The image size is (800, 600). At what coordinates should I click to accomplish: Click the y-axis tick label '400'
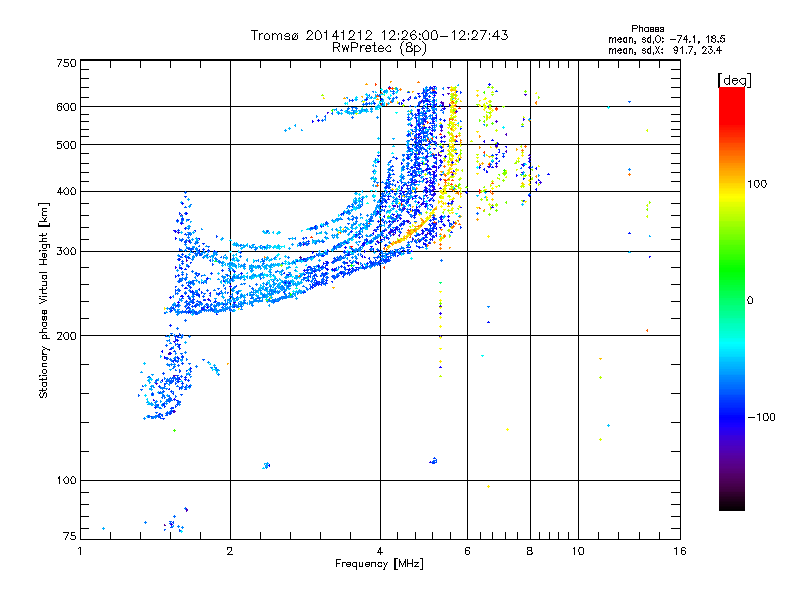[x=66, y=191]
